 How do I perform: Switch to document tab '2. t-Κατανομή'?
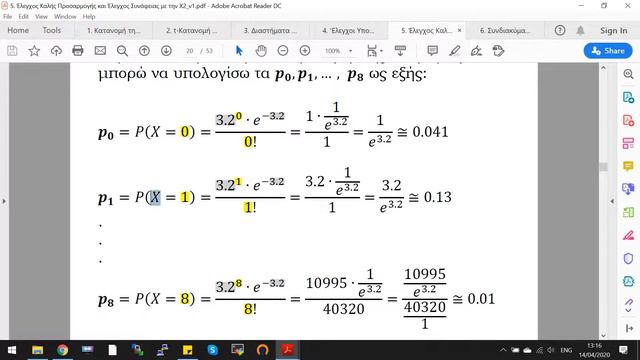point(191,31)
